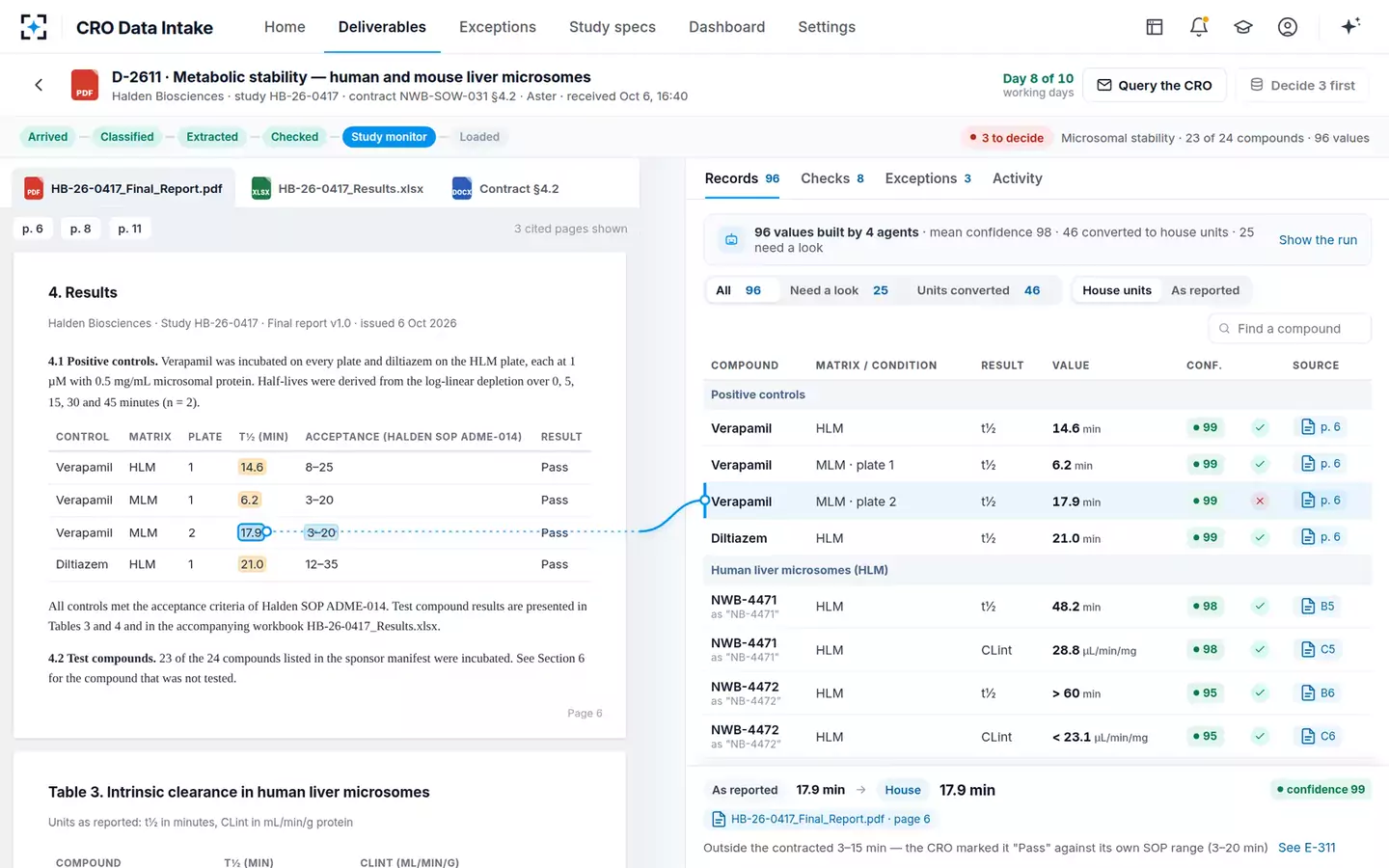1389x868 pixels.
Task: Open source cell B6 for NWB-4472 t½
Action: tap(1318, 692)
